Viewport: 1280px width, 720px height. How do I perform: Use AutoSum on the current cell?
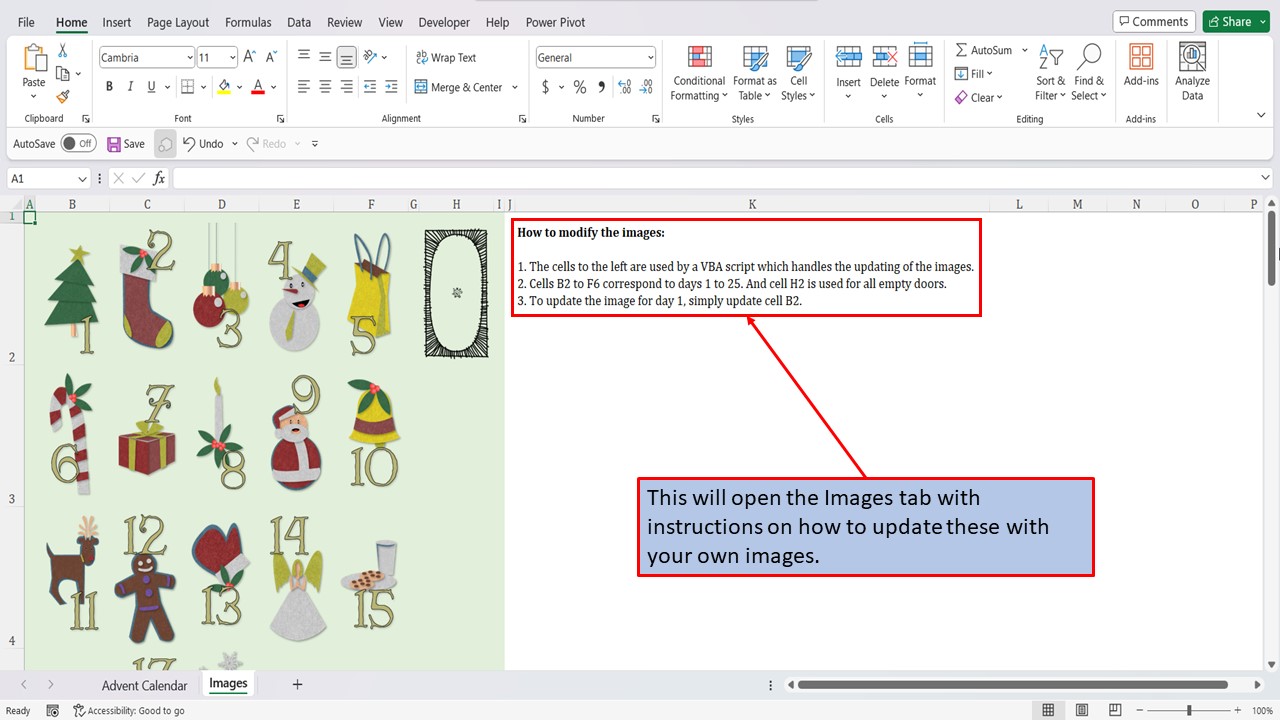pyautogui.click(x=985, y=49)
